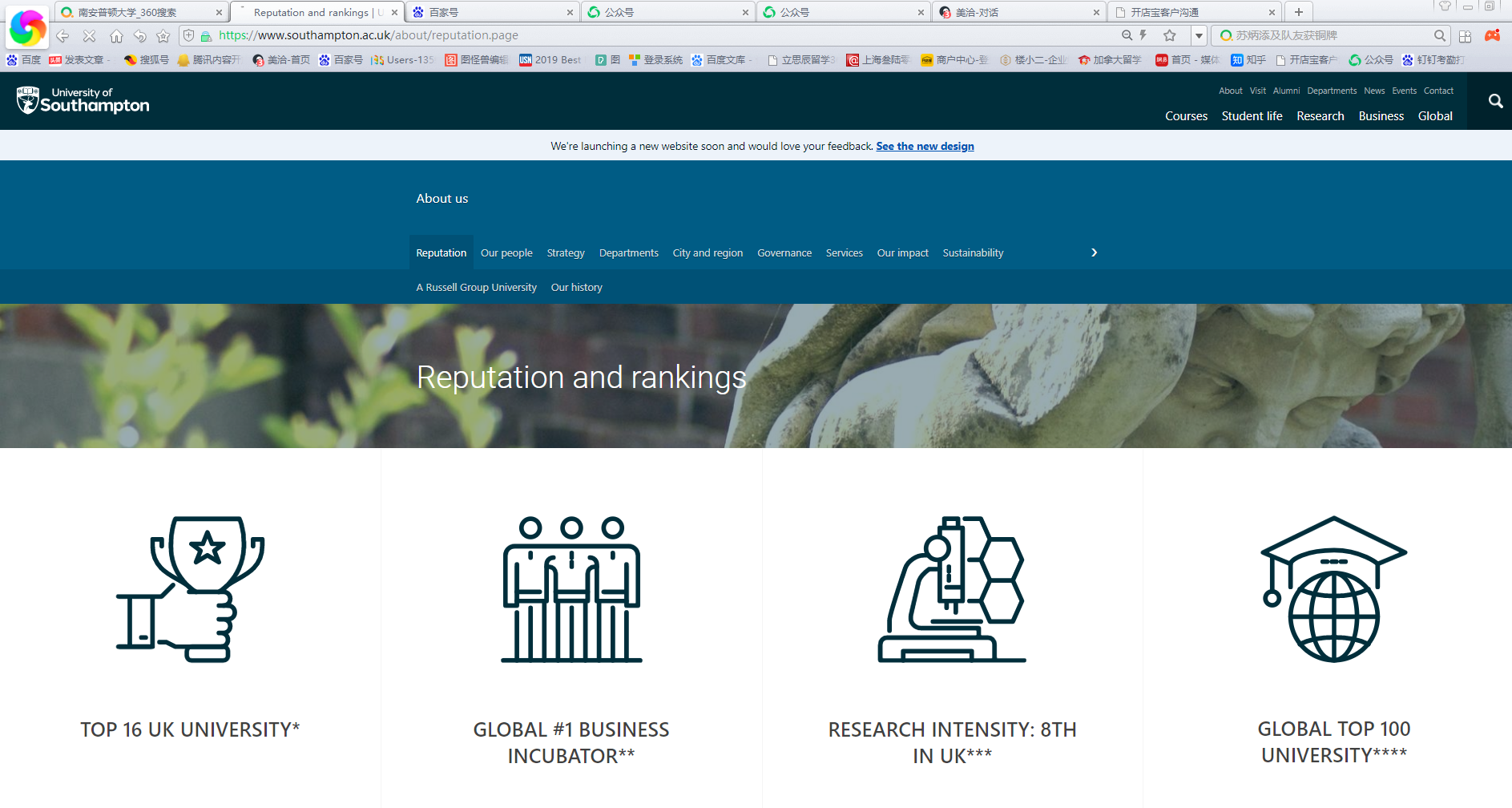Click the green padlock icon in address bar

point(206,36)
